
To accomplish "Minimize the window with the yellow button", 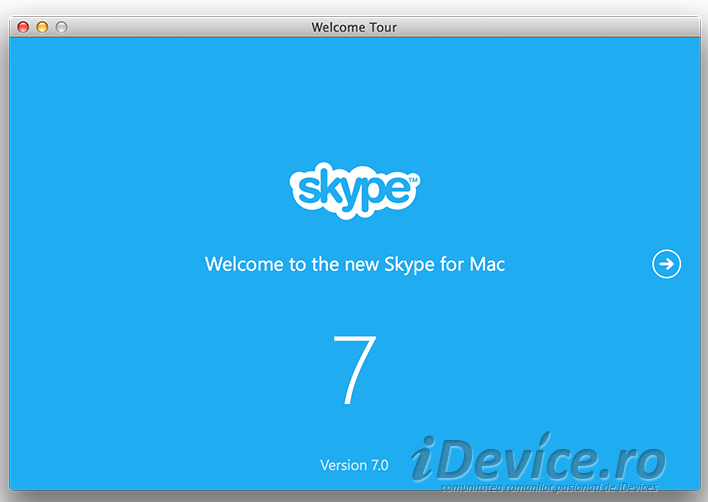I will pyautogui.click(x=42, y=27).
